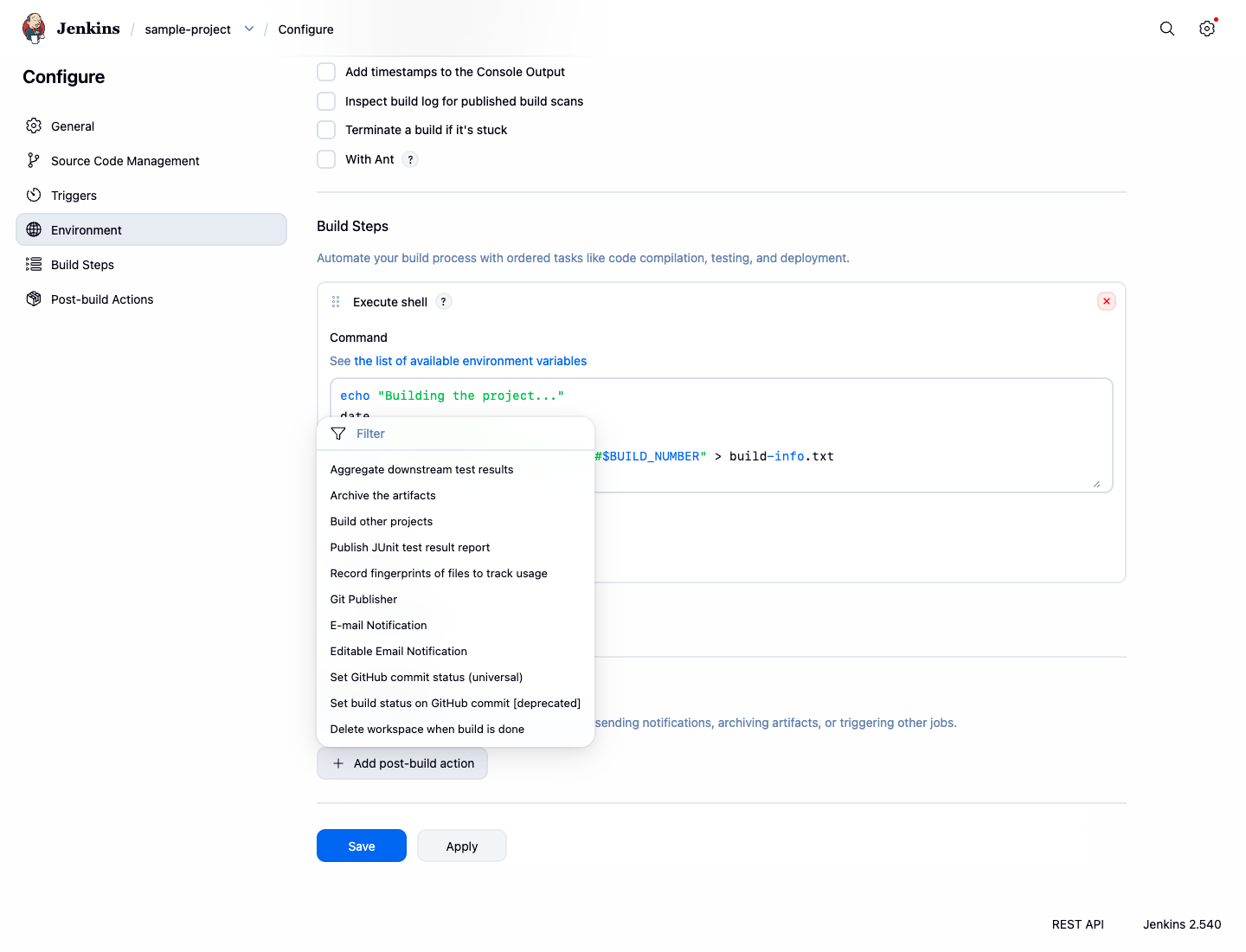This screenshot has width=1246, height=952.
Task: Click the Jenkins 2.540 version link
Action: coord(1182,924)
